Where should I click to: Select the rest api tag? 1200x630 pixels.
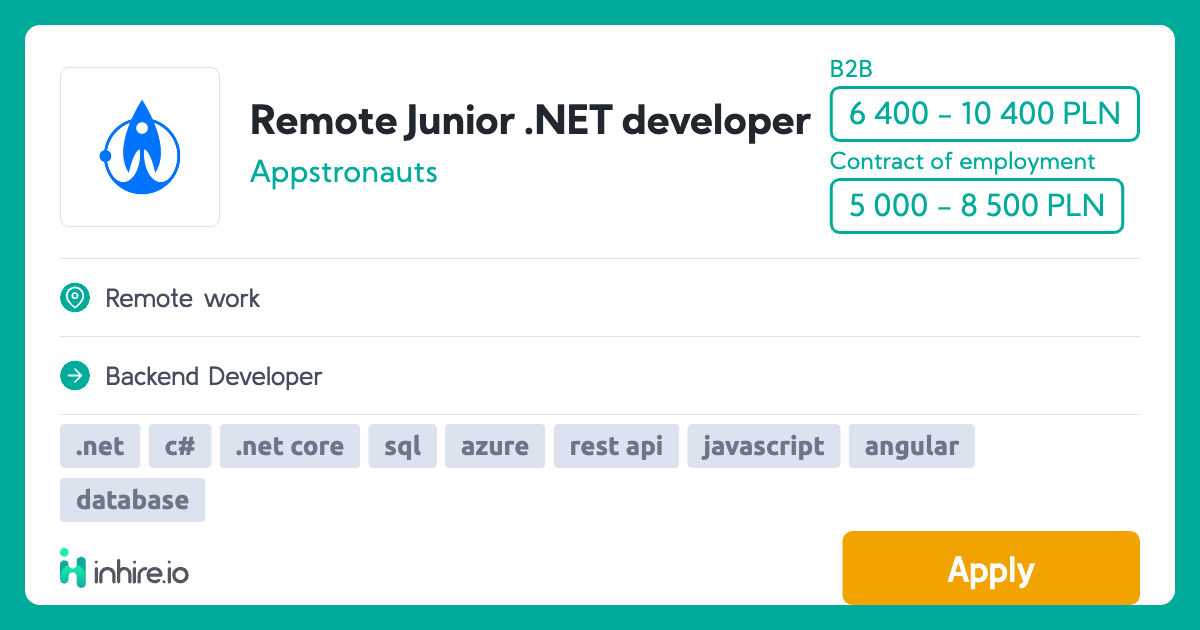coord(616,446)
